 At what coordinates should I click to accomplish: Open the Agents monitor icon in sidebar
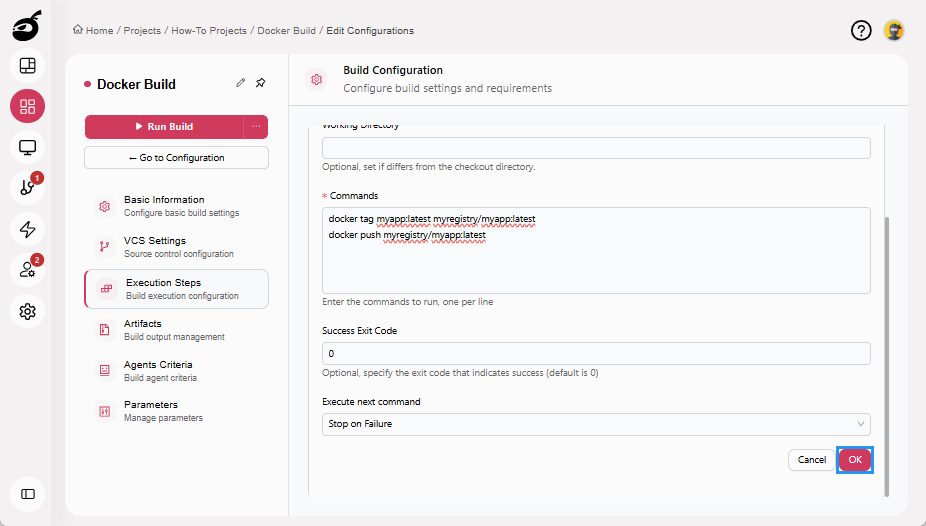coord(28,147)
